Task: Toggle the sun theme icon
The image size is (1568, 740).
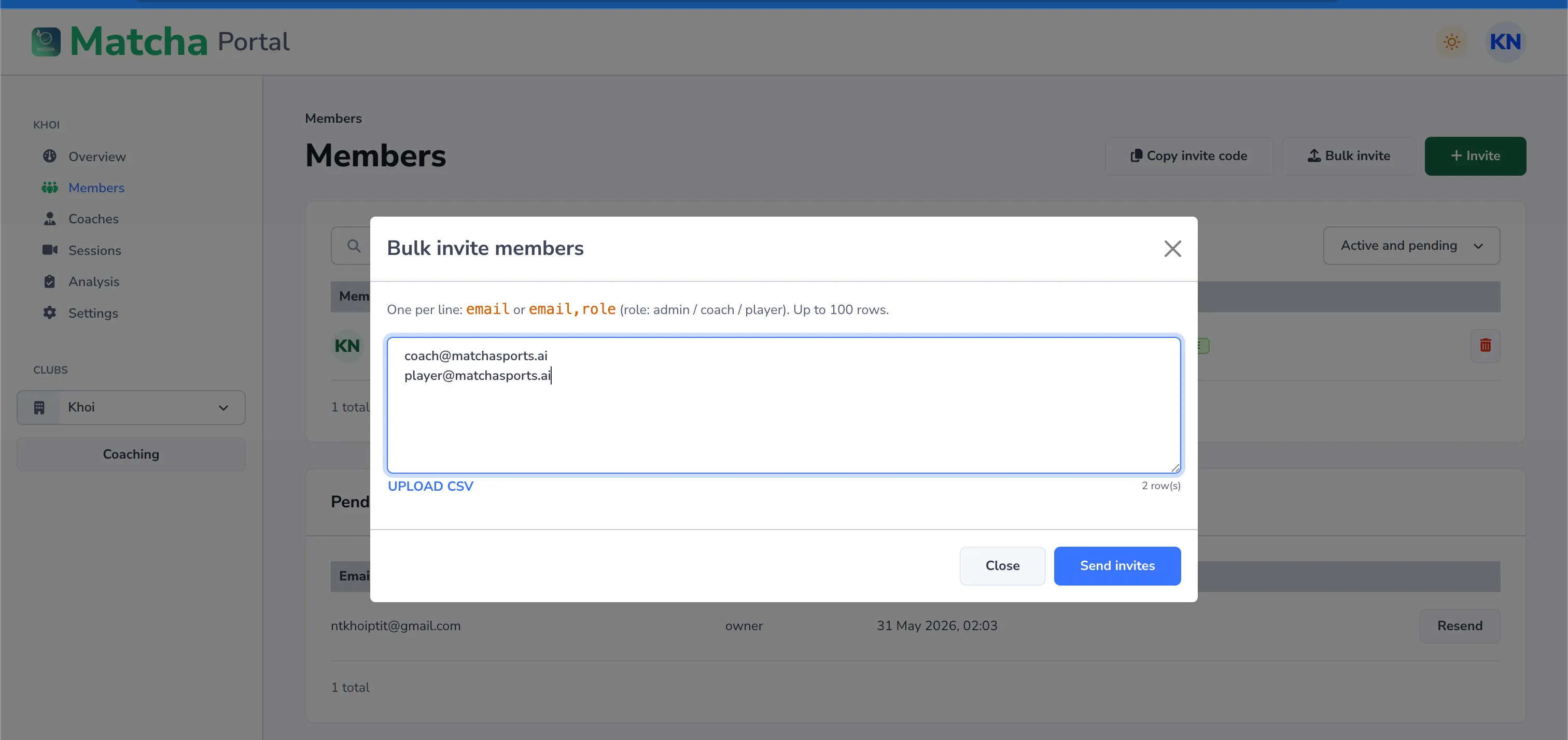Action: pos(1452,42)
